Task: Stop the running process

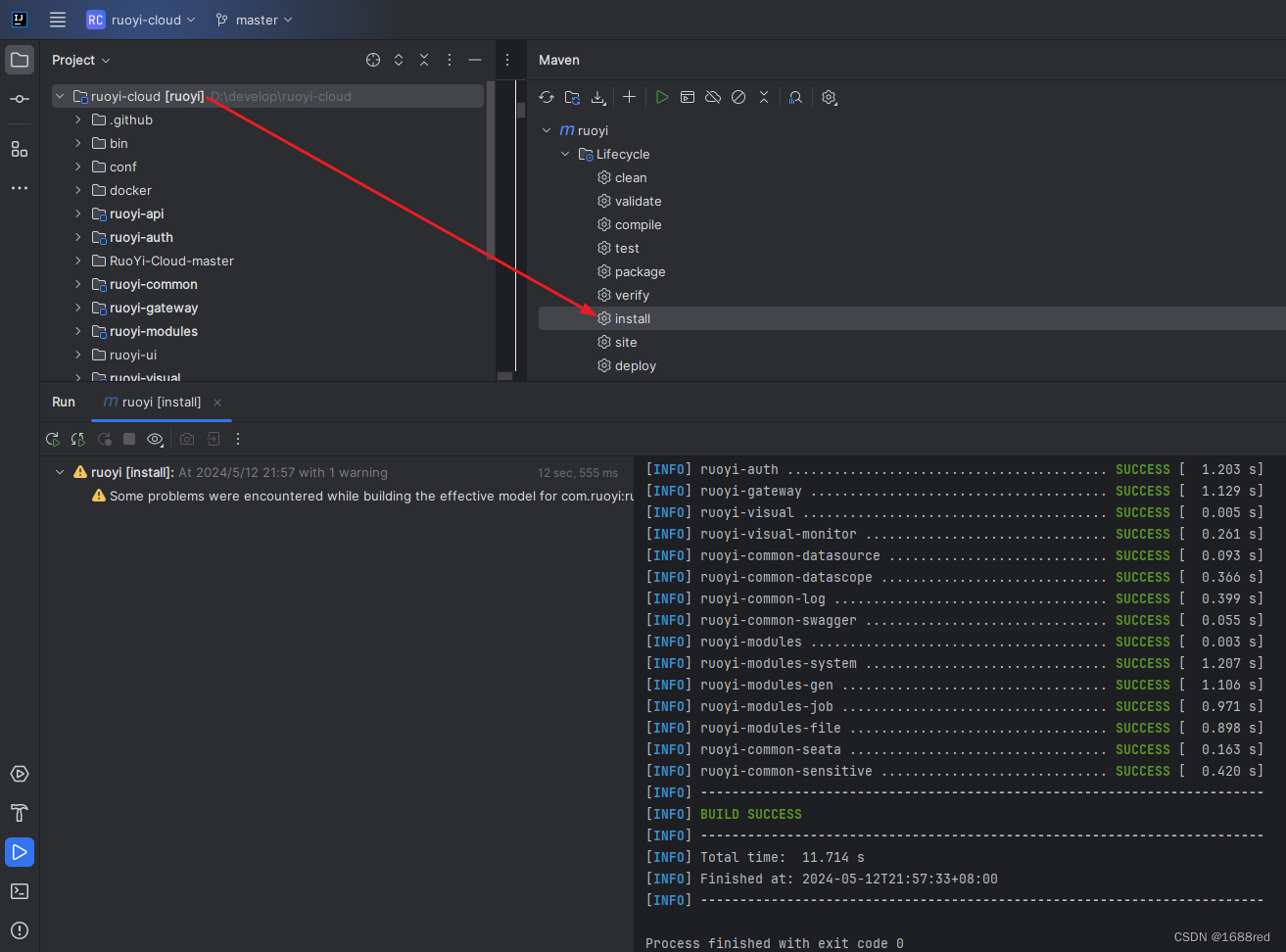Action: tap(129, 439)
